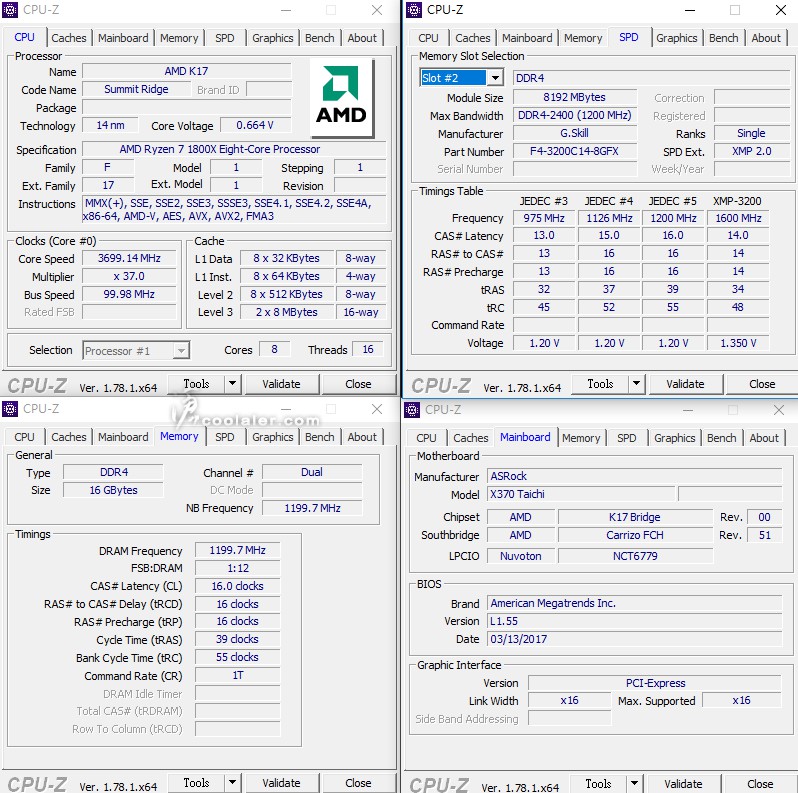Click Close button in the Mainboard window
Viewport: 798px width, 793px height.
760,784
